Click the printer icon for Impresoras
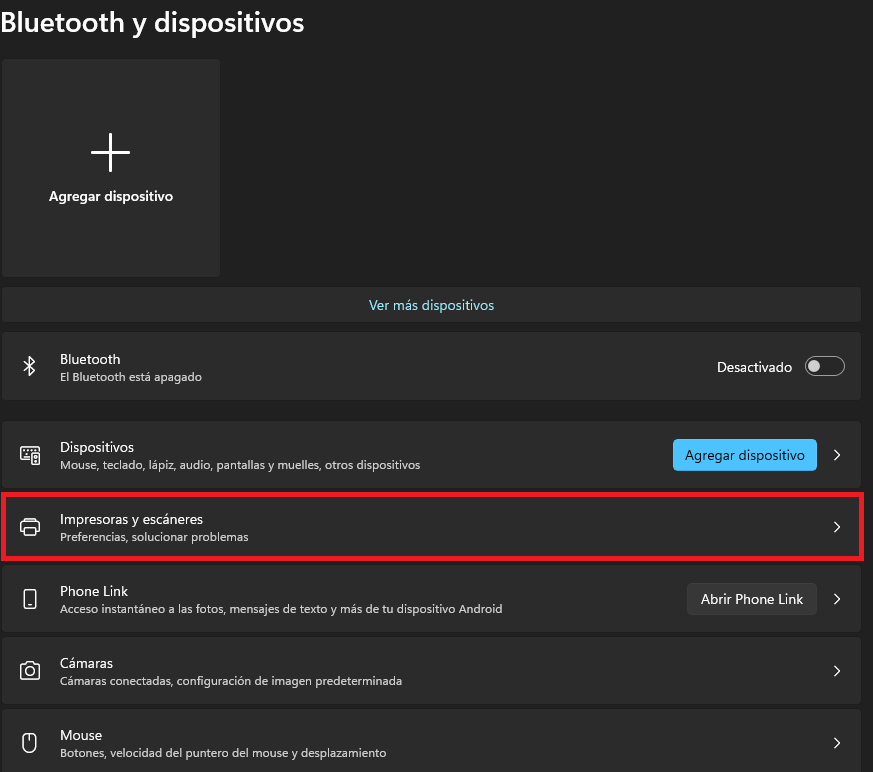This screenshot has height=772, width=873. pos(30,527)
